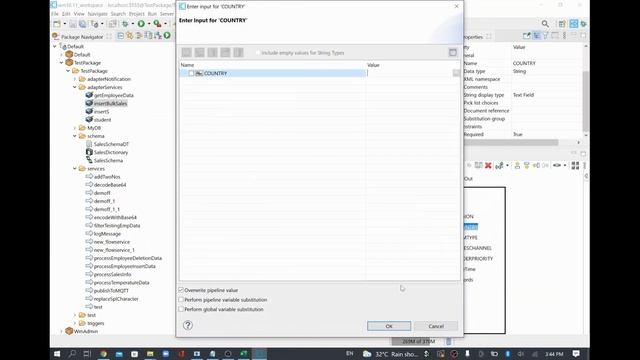This screenshot has width=640, height=360.
Task: Collapse the services folder
Action: pyautogui.click(x=75, y=169)
